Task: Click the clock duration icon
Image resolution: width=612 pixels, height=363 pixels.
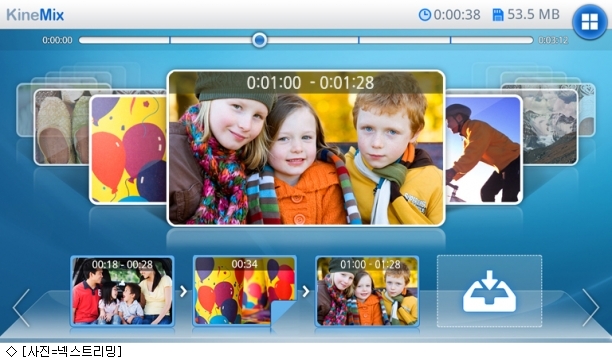Action: coord(425,15)
